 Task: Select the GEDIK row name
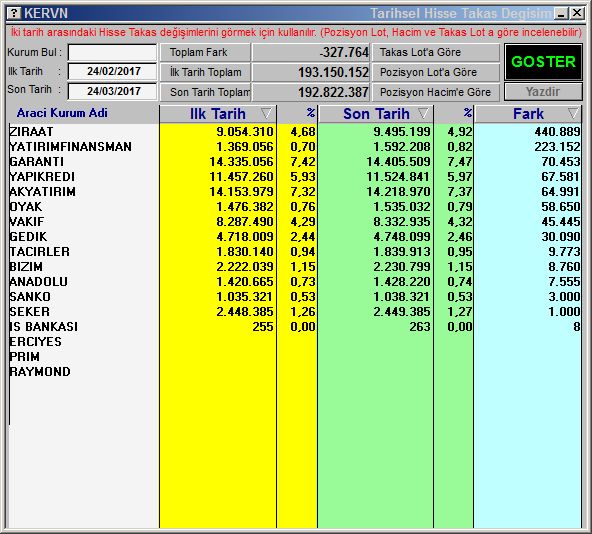(28, 237)
